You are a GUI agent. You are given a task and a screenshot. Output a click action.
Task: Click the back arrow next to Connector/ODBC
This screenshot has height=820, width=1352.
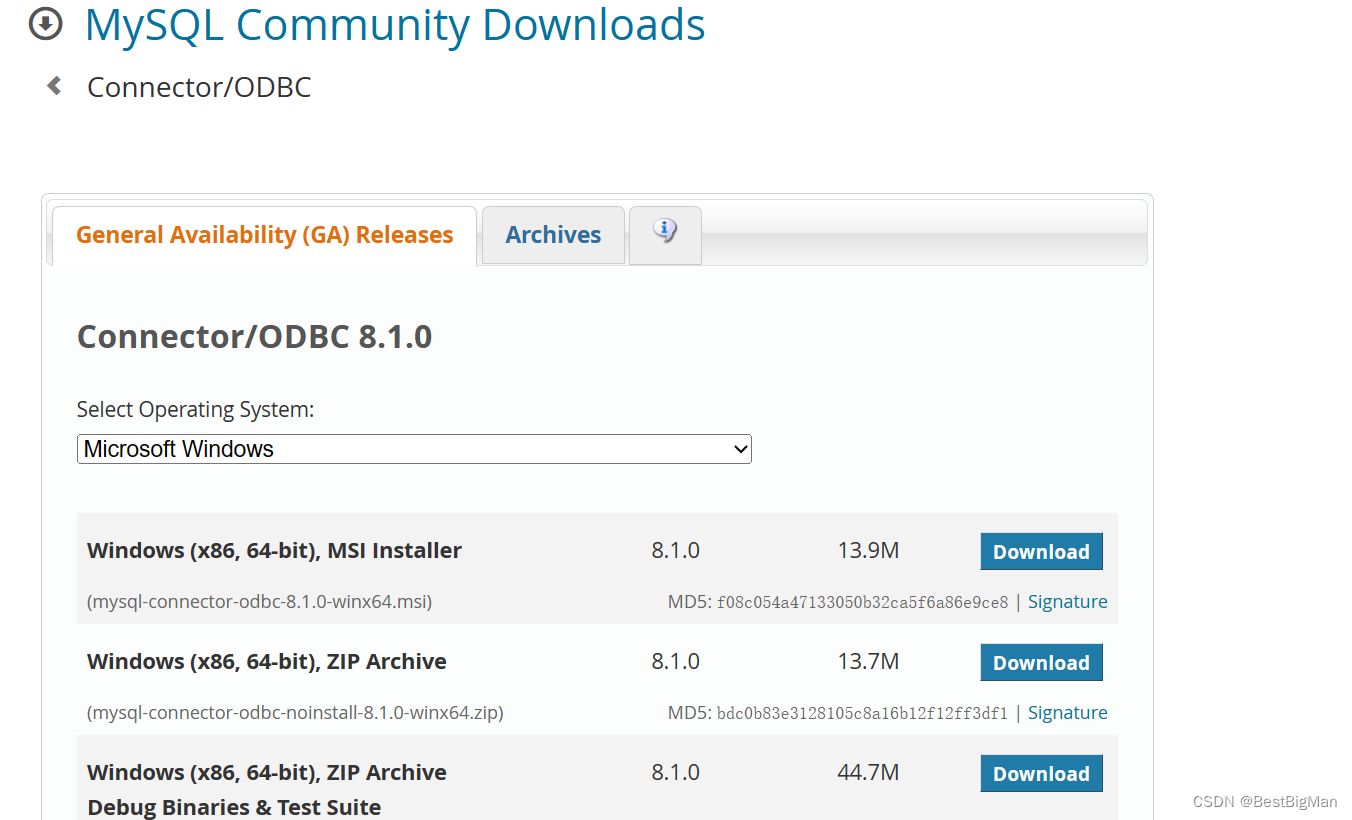coord(54,86)
